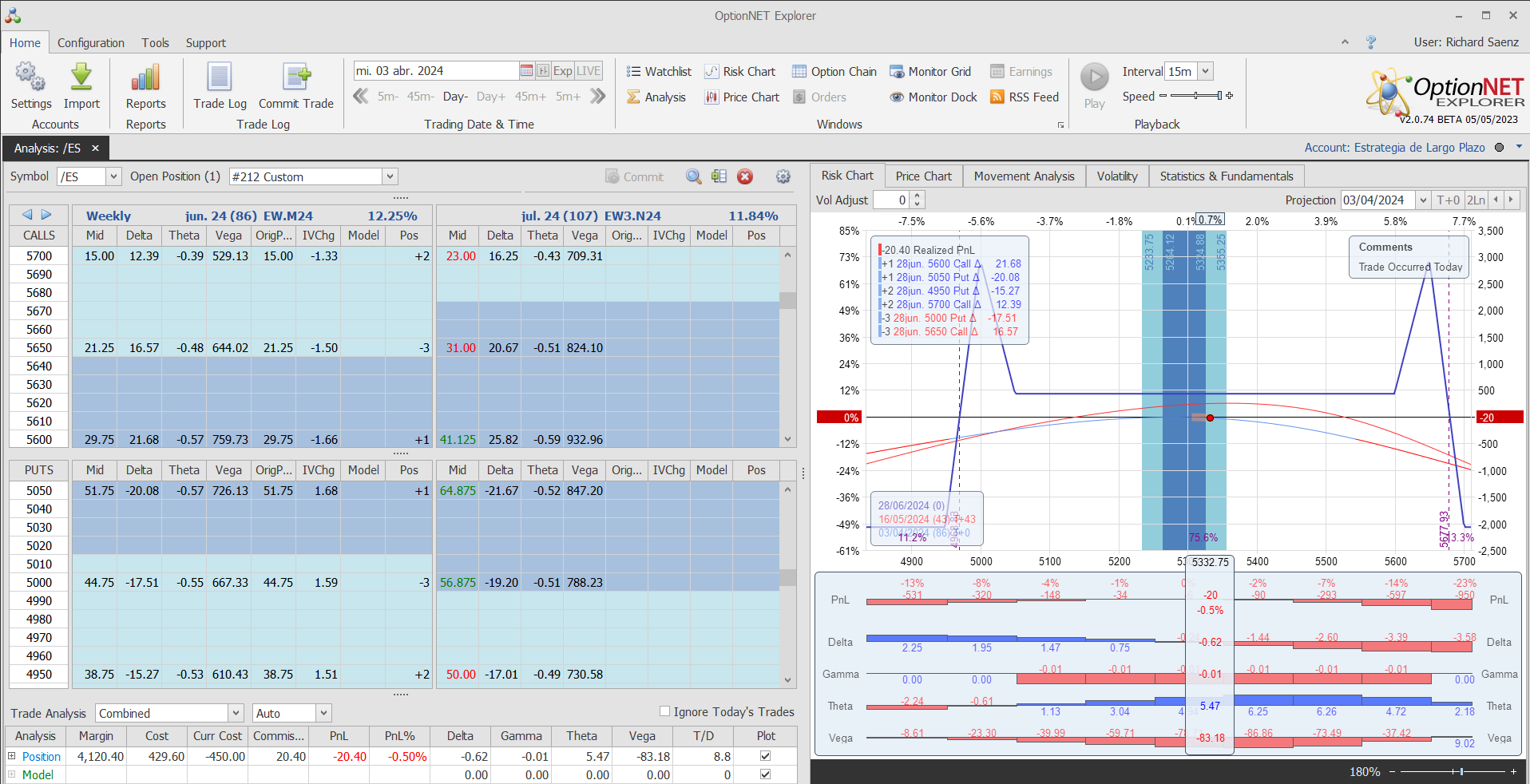This screenshot has height=784, width=1530.
Task: Open the Monitor Dock window
Action: point(933,97)
